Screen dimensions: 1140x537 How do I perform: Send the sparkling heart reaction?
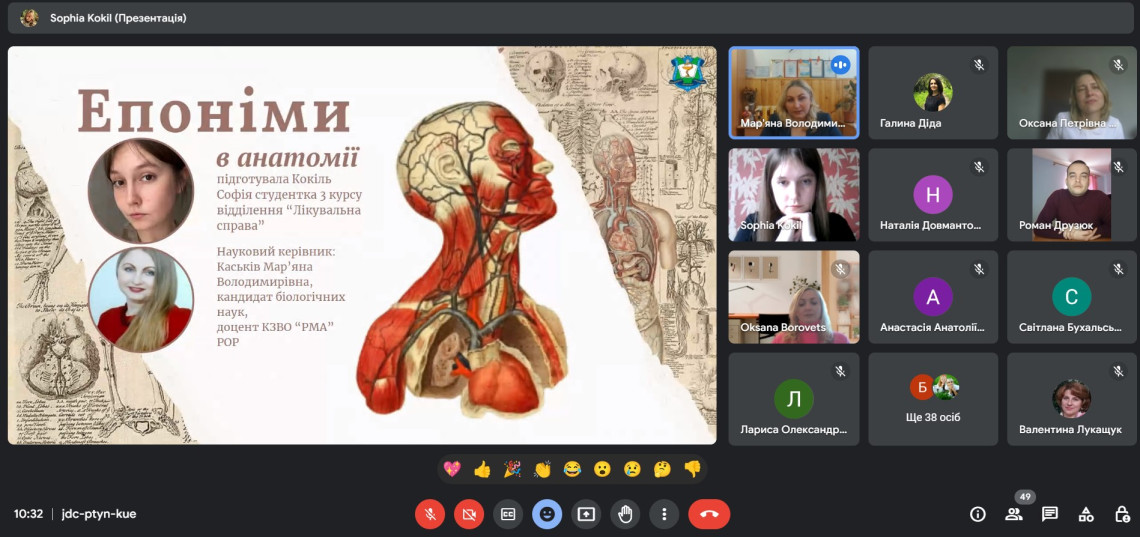click(451, 469)
